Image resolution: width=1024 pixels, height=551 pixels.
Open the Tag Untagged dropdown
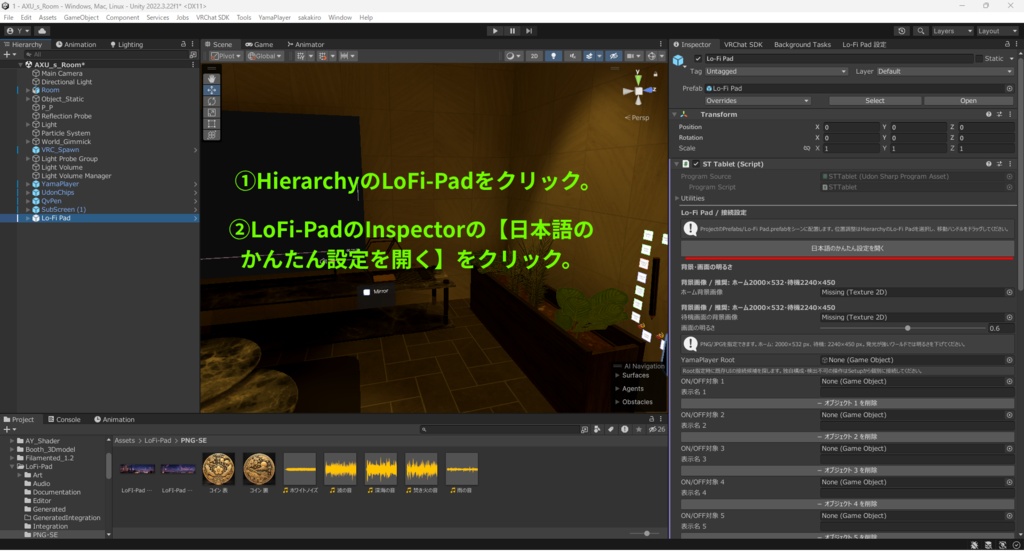(x=775, y=71)
